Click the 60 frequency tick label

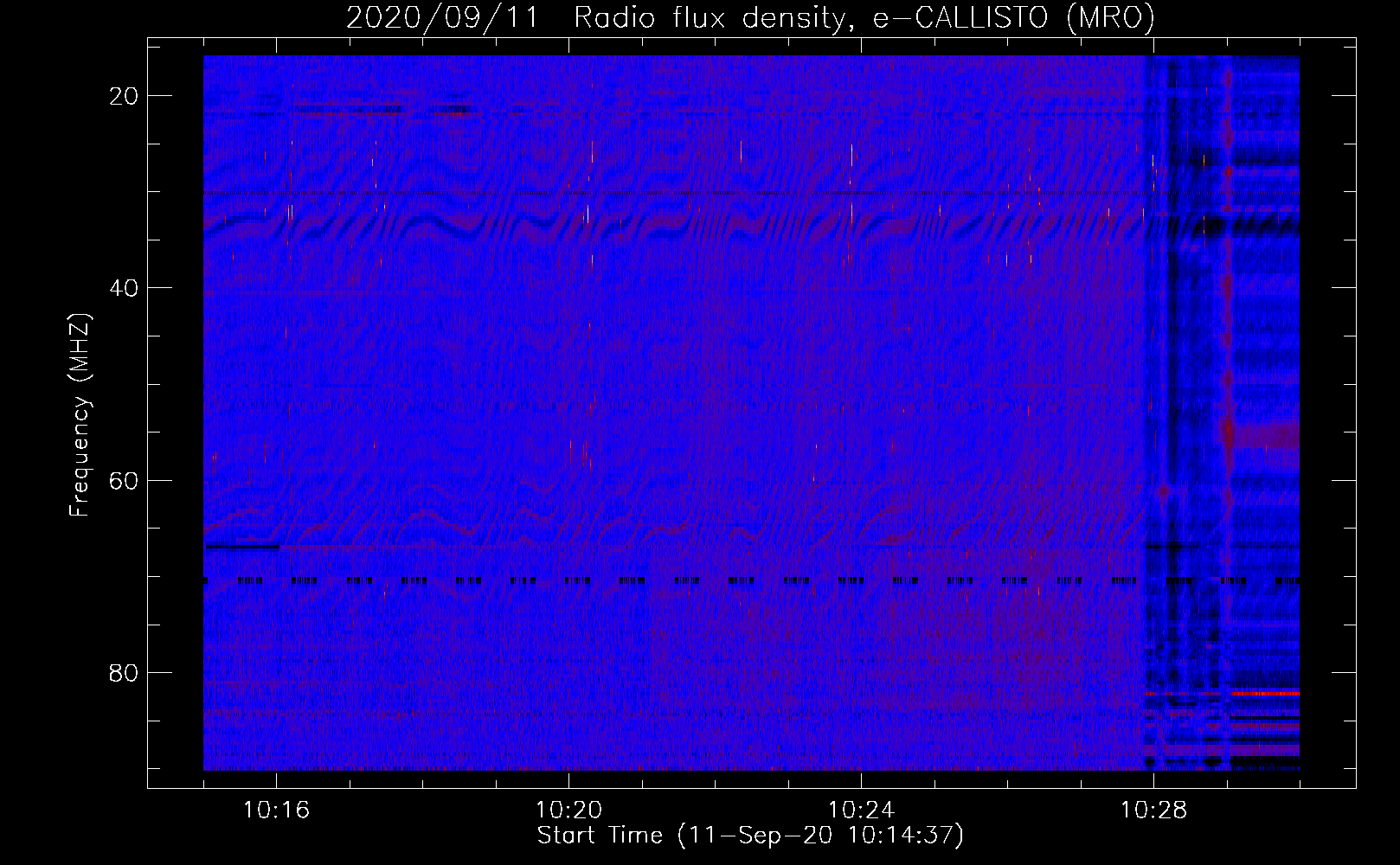(125, 480)
